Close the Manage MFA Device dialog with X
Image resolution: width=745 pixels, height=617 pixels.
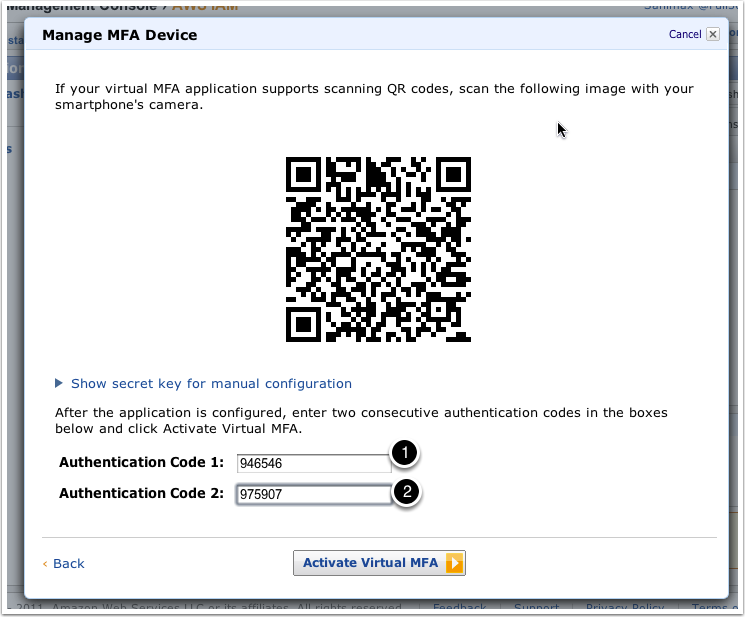click(713, 34)
